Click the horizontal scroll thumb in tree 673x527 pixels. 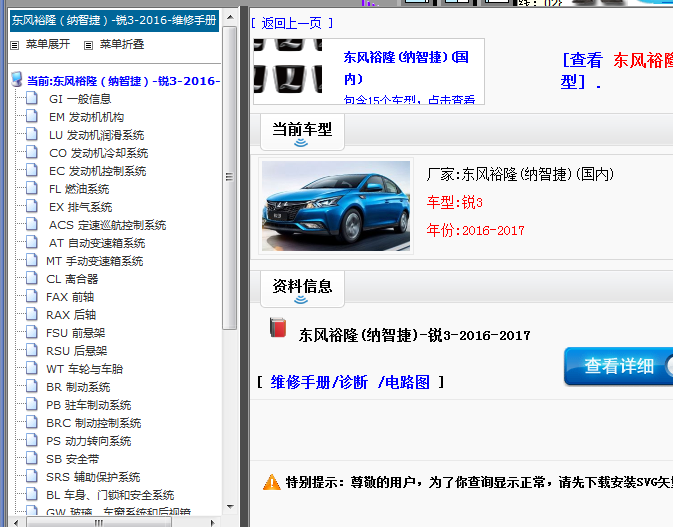99,523
